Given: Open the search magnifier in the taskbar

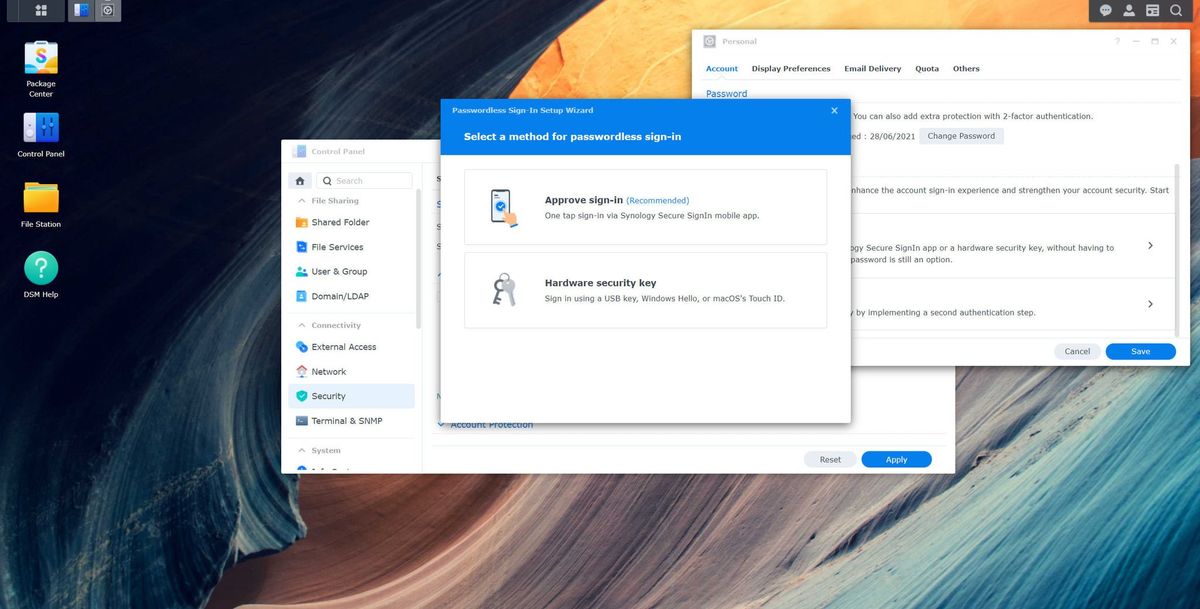Looking at the screenshot, I should coord(1176,10).
